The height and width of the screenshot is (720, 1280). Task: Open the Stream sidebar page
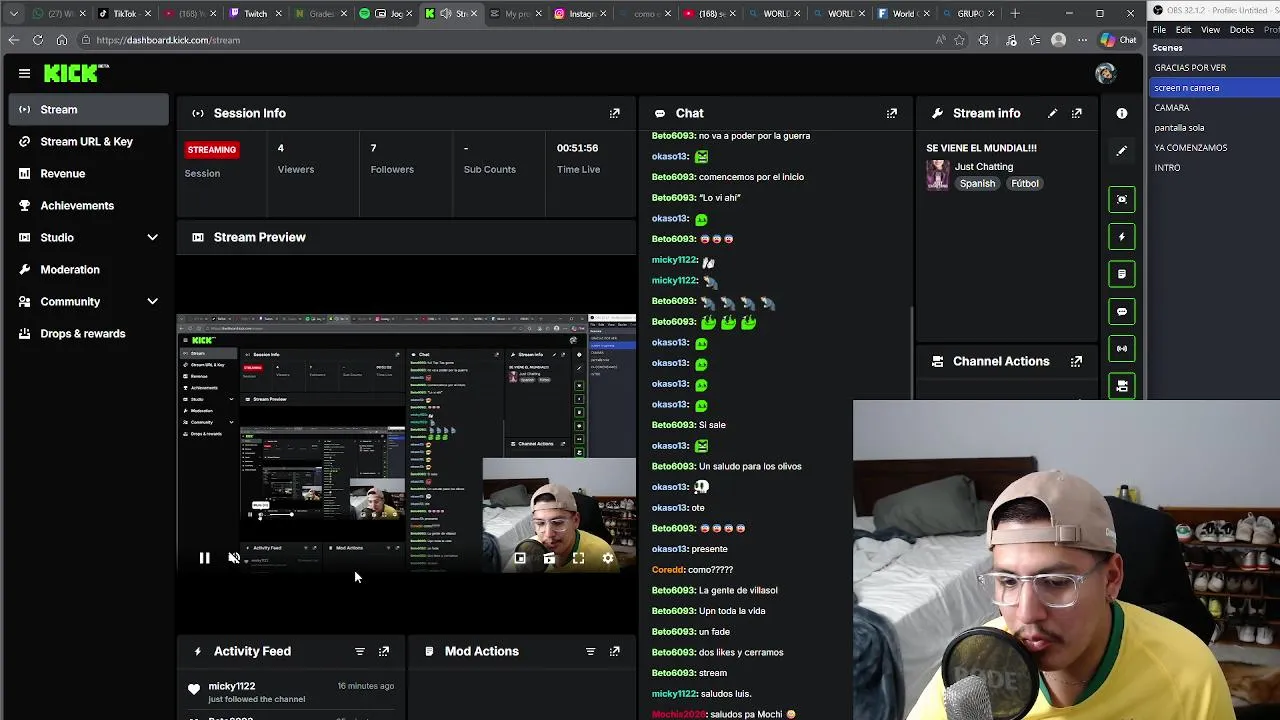(88, 109)
